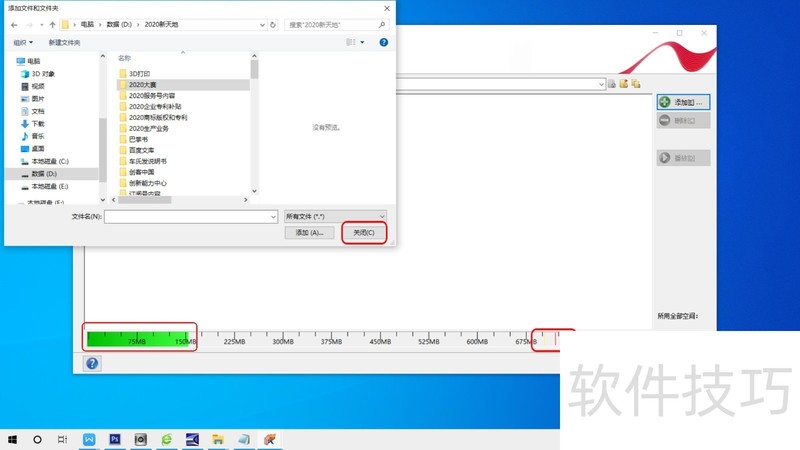Image resolution: width=800 pixels, height=450 pixels.
Task: Click the green disc capacity bar
Action: 139,338
